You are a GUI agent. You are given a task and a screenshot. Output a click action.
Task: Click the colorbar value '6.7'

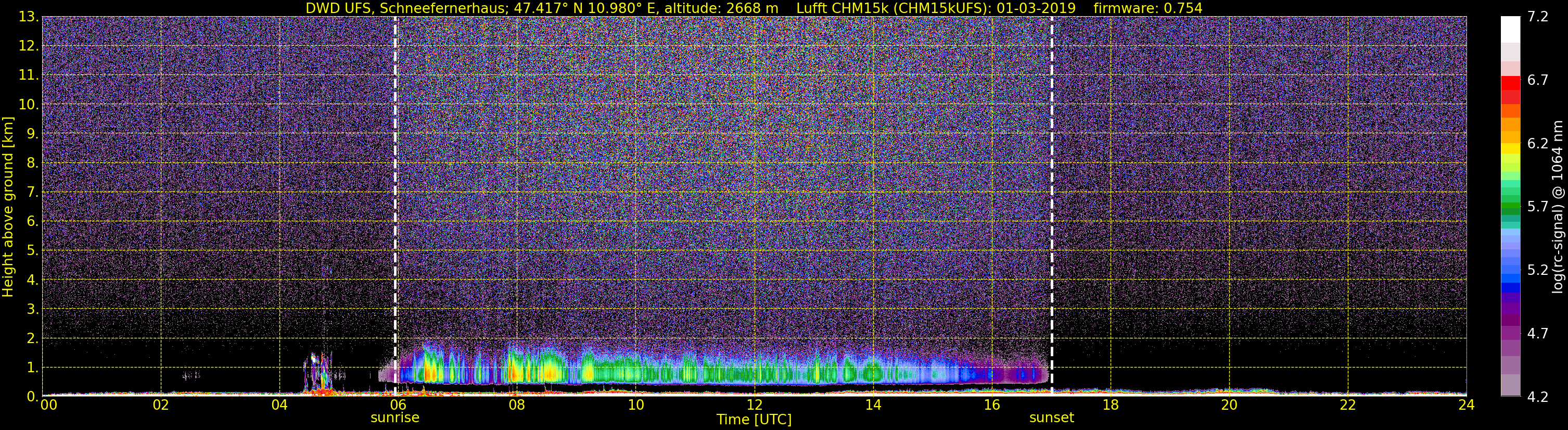coord(1538,80)
